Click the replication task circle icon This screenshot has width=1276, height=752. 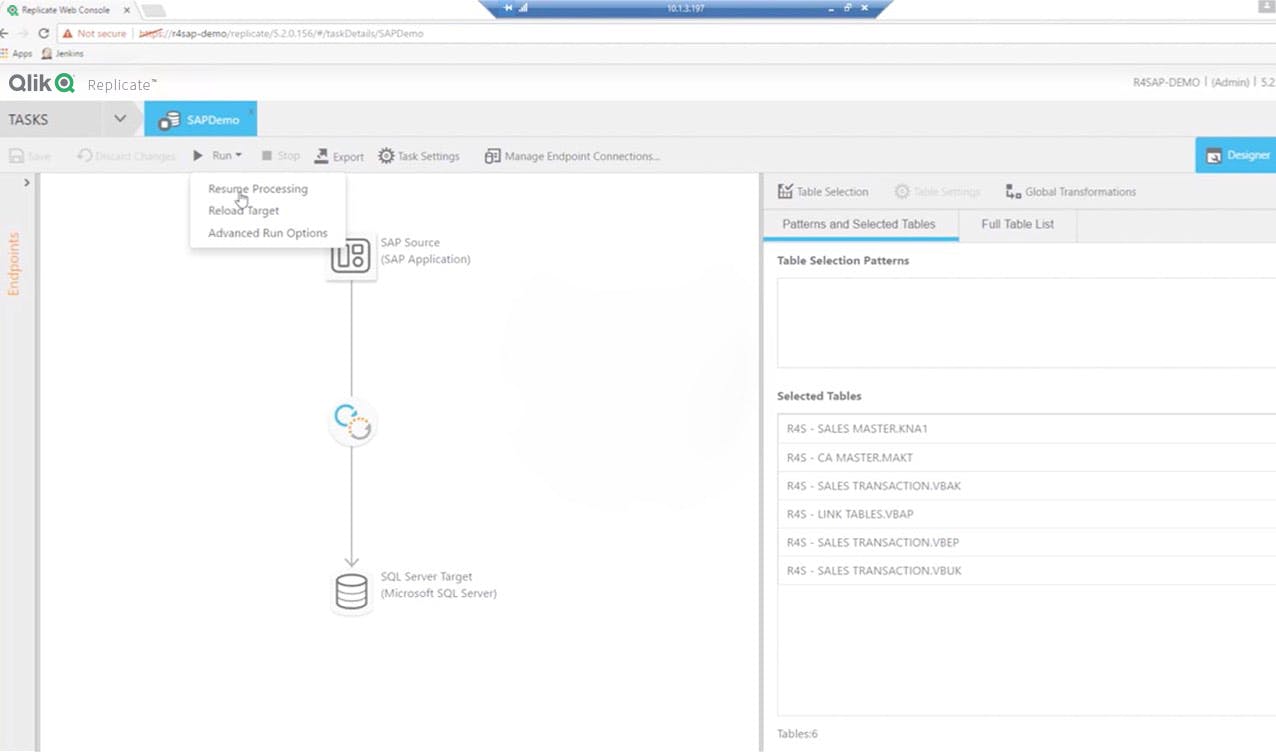coord(352,423)
